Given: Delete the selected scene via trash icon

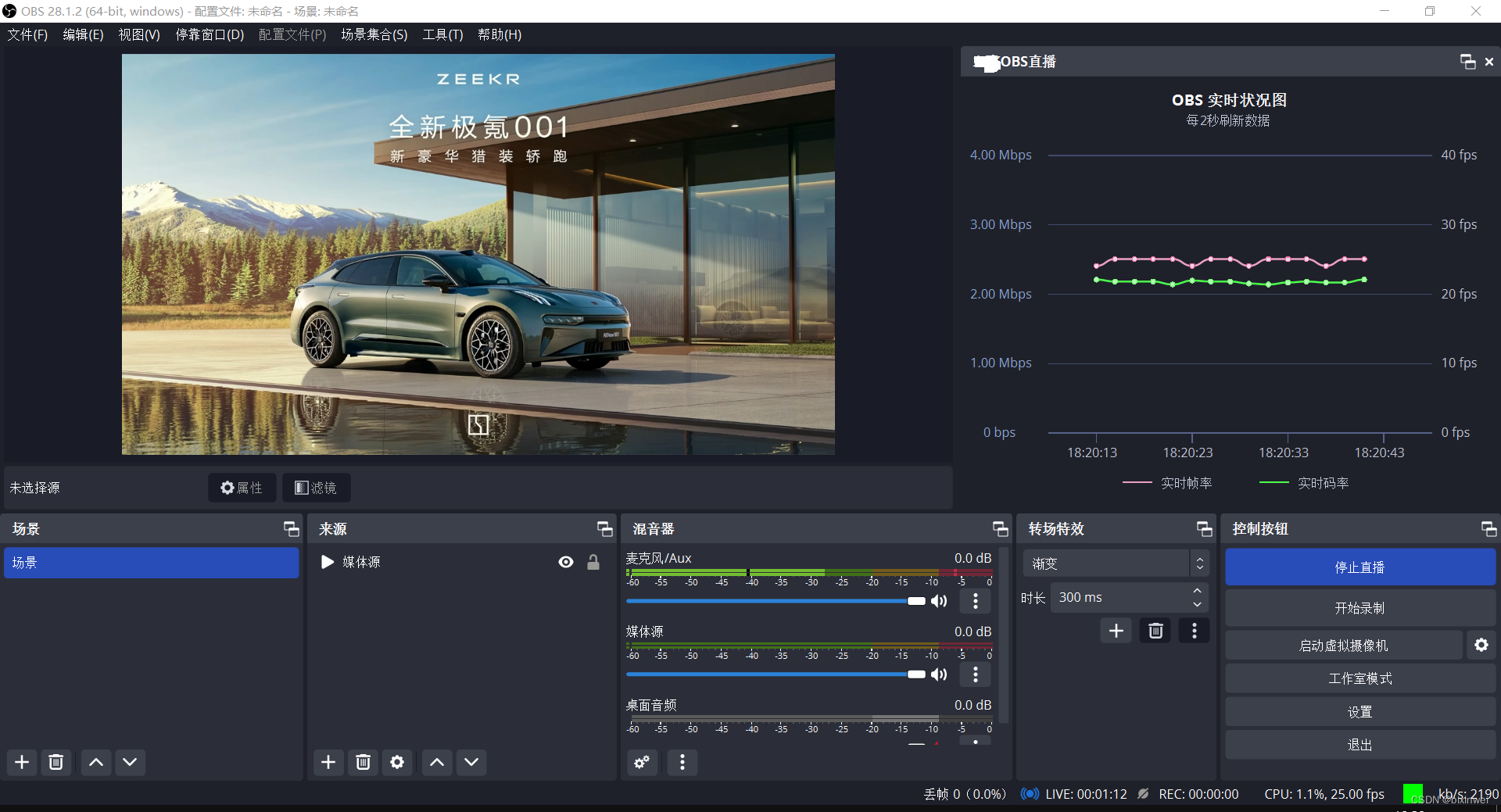Looking at the screenshot, I should (56, 762).
